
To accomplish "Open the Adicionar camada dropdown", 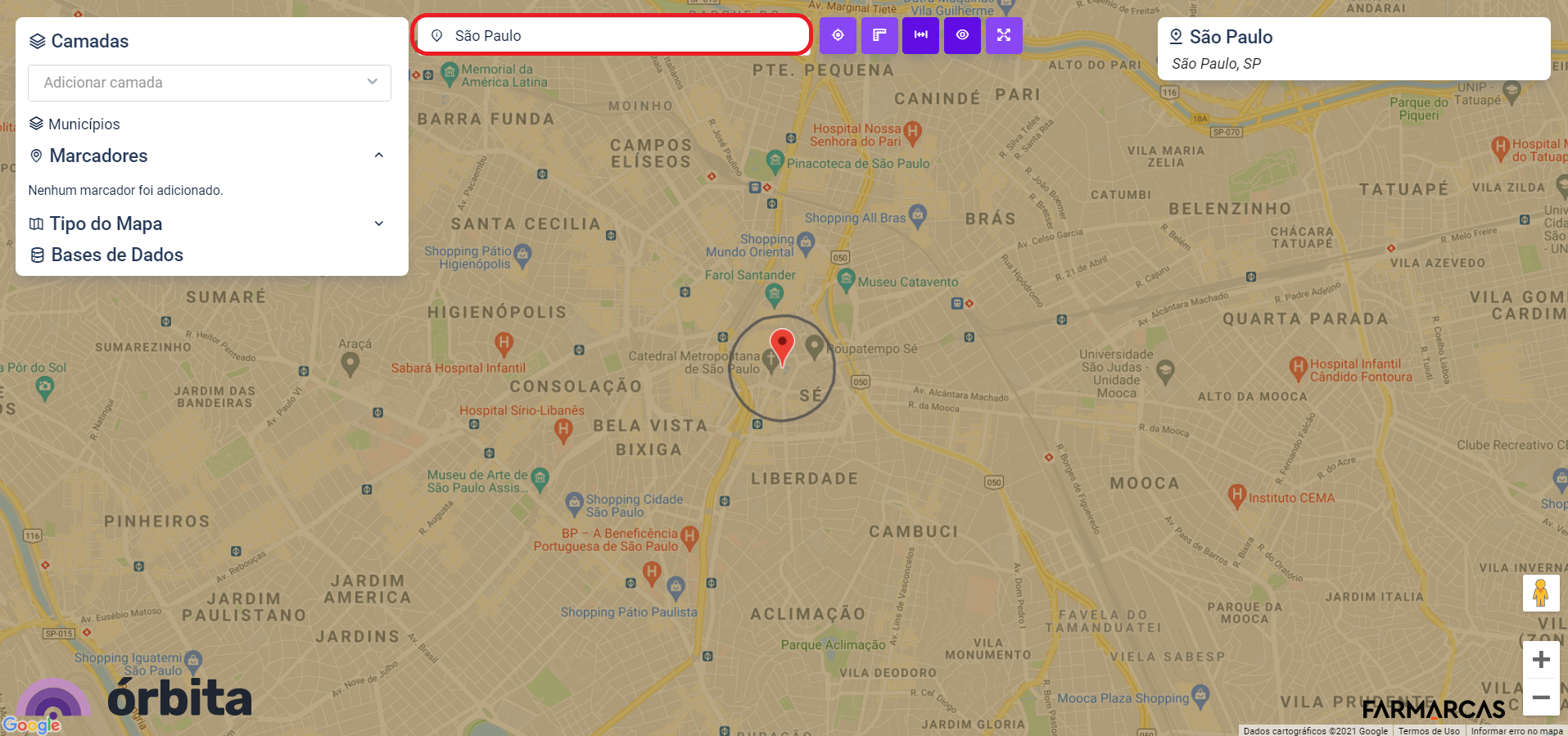I will pyautogui.click(x=210, y=83).
